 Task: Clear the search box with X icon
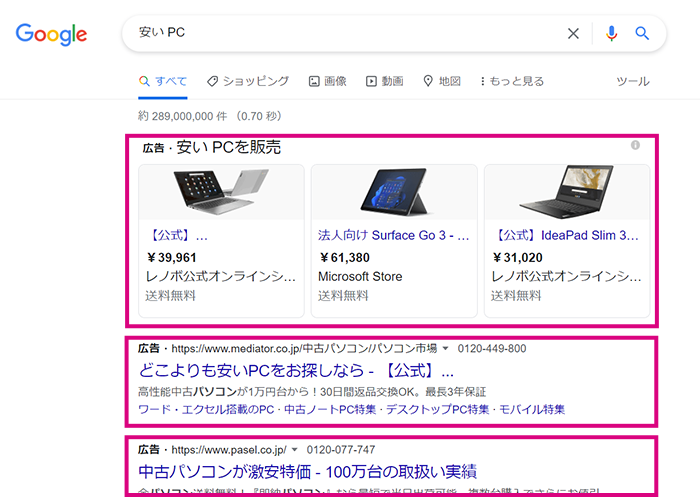573,33
